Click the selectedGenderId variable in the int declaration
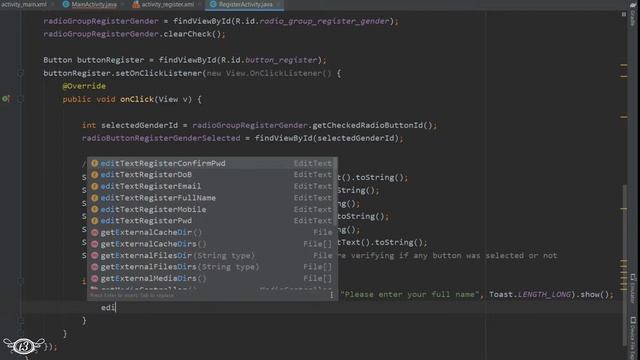Screen dimensions: 640x360 click(x=139, y=125)
